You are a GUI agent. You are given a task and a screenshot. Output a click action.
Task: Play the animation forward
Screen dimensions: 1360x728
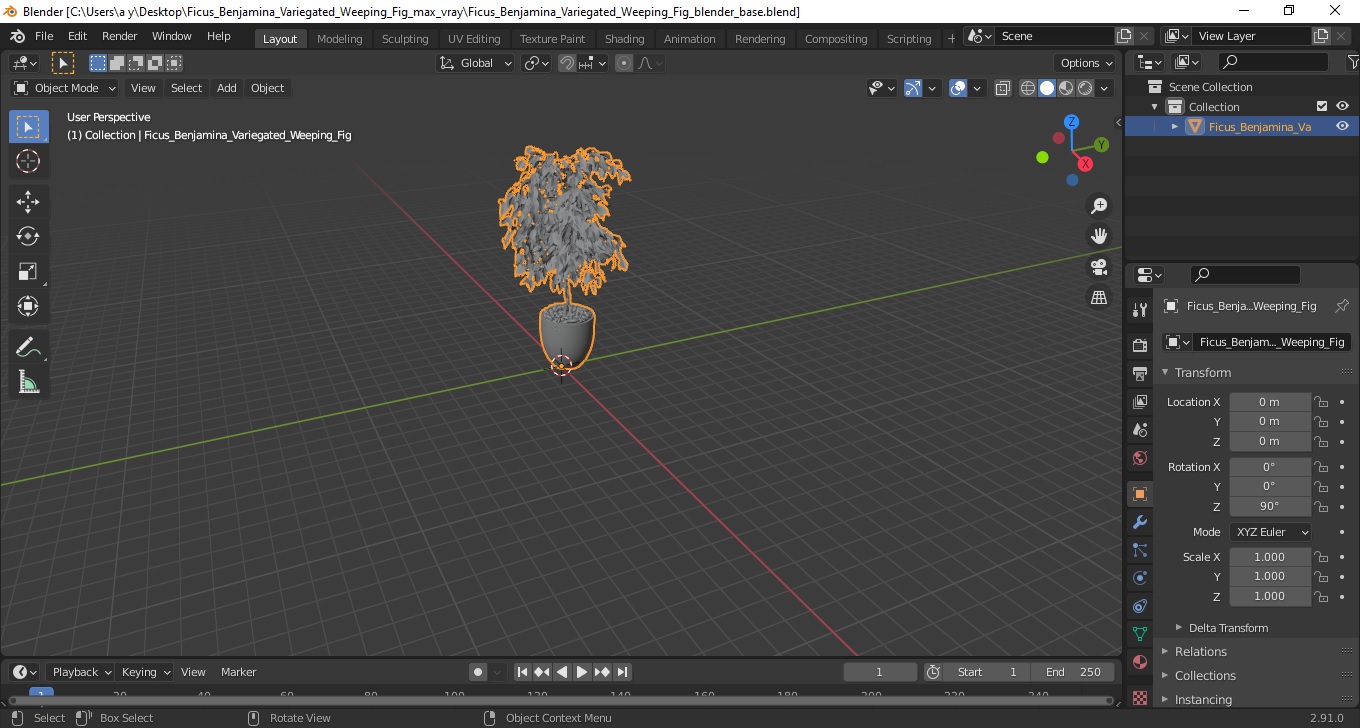pos(582,672)
